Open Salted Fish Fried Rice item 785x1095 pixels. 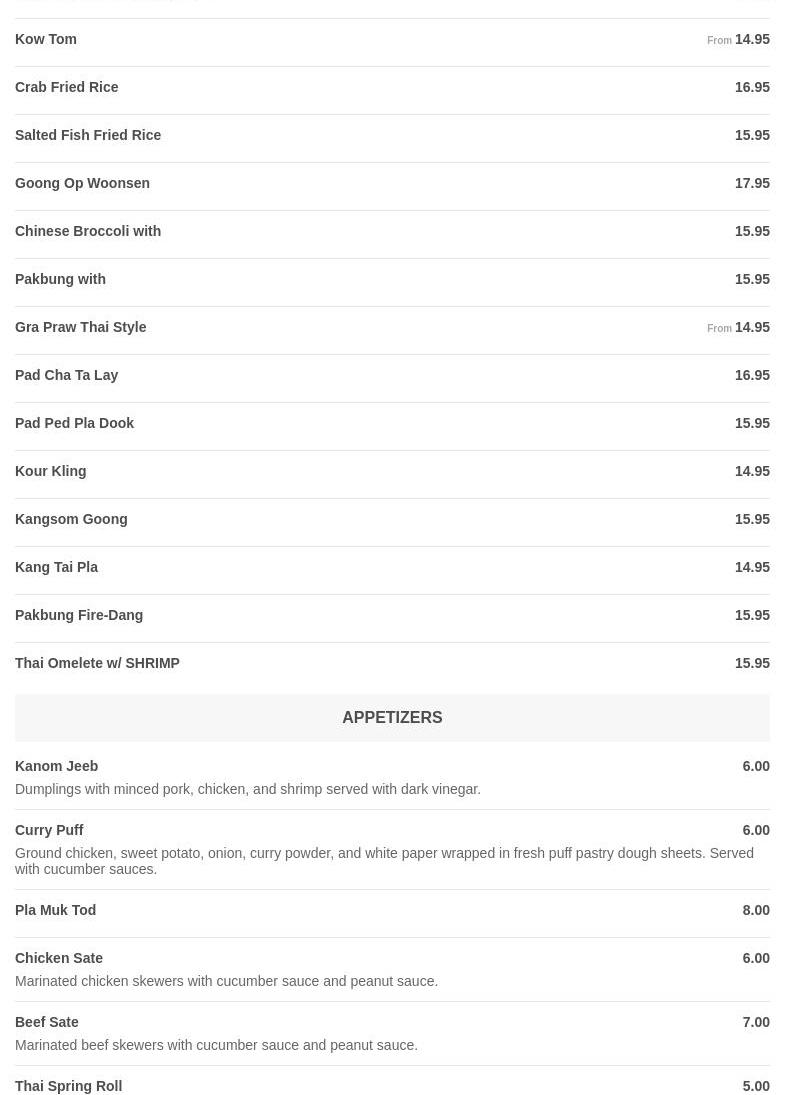point(88,135)
